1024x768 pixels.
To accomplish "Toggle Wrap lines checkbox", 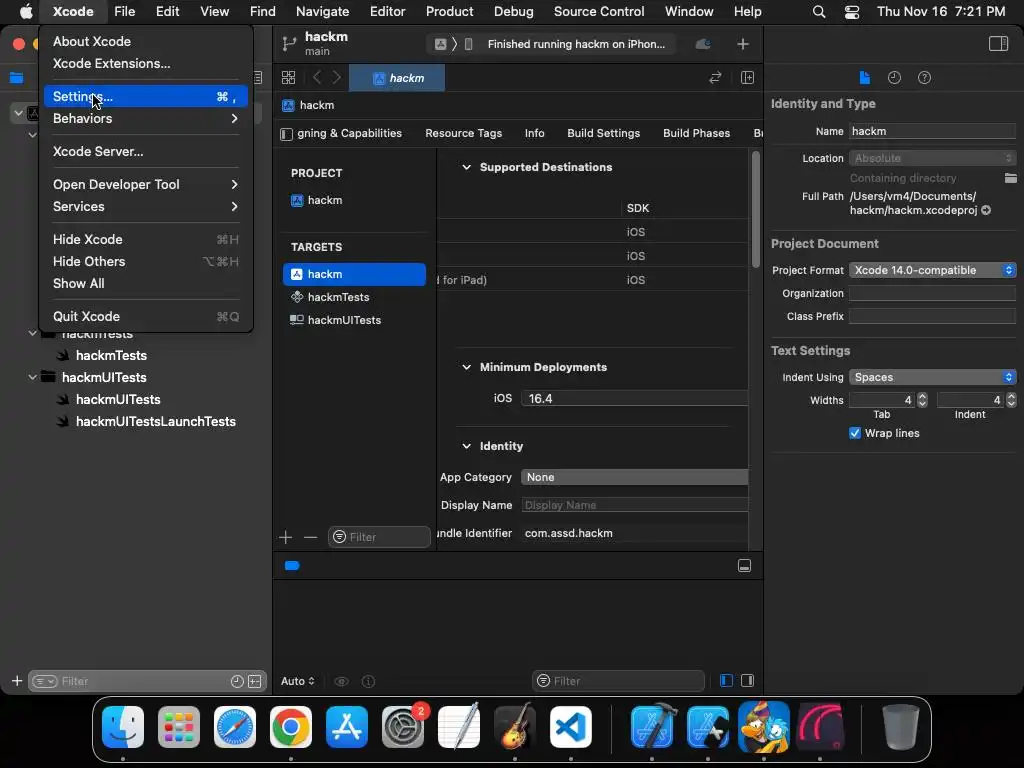I will (854, 433).
